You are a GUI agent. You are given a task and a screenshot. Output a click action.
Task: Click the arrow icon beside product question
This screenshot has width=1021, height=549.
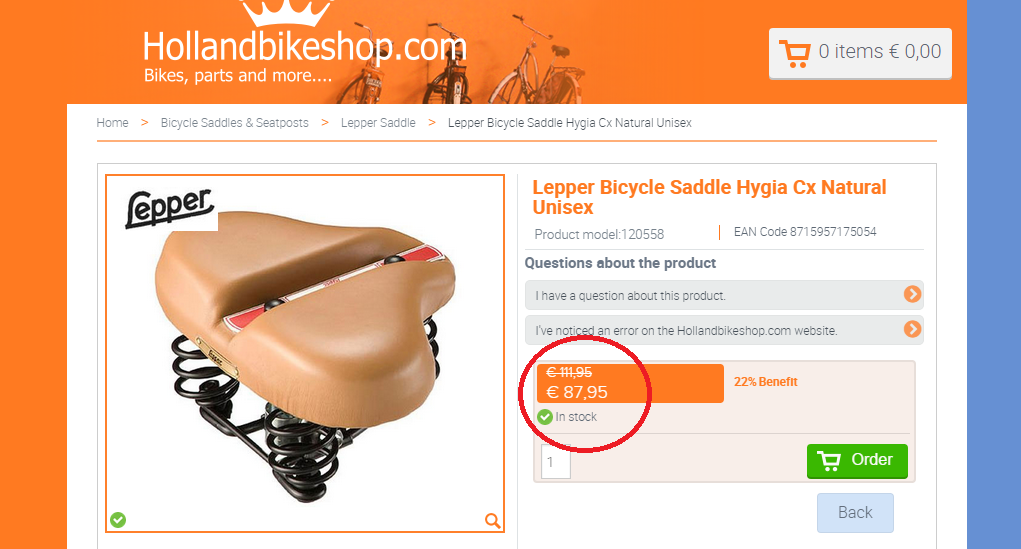pyautogui.click(x=912, y=294)
